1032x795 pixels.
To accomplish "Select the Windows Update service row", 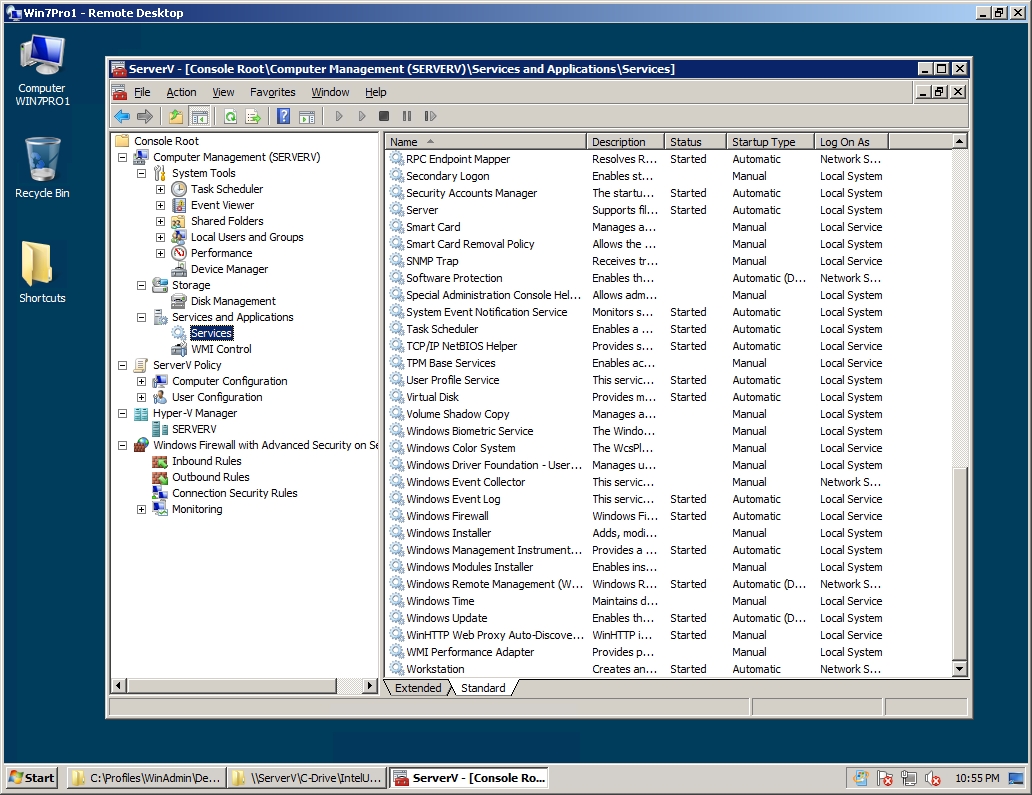I will (669, 619).
